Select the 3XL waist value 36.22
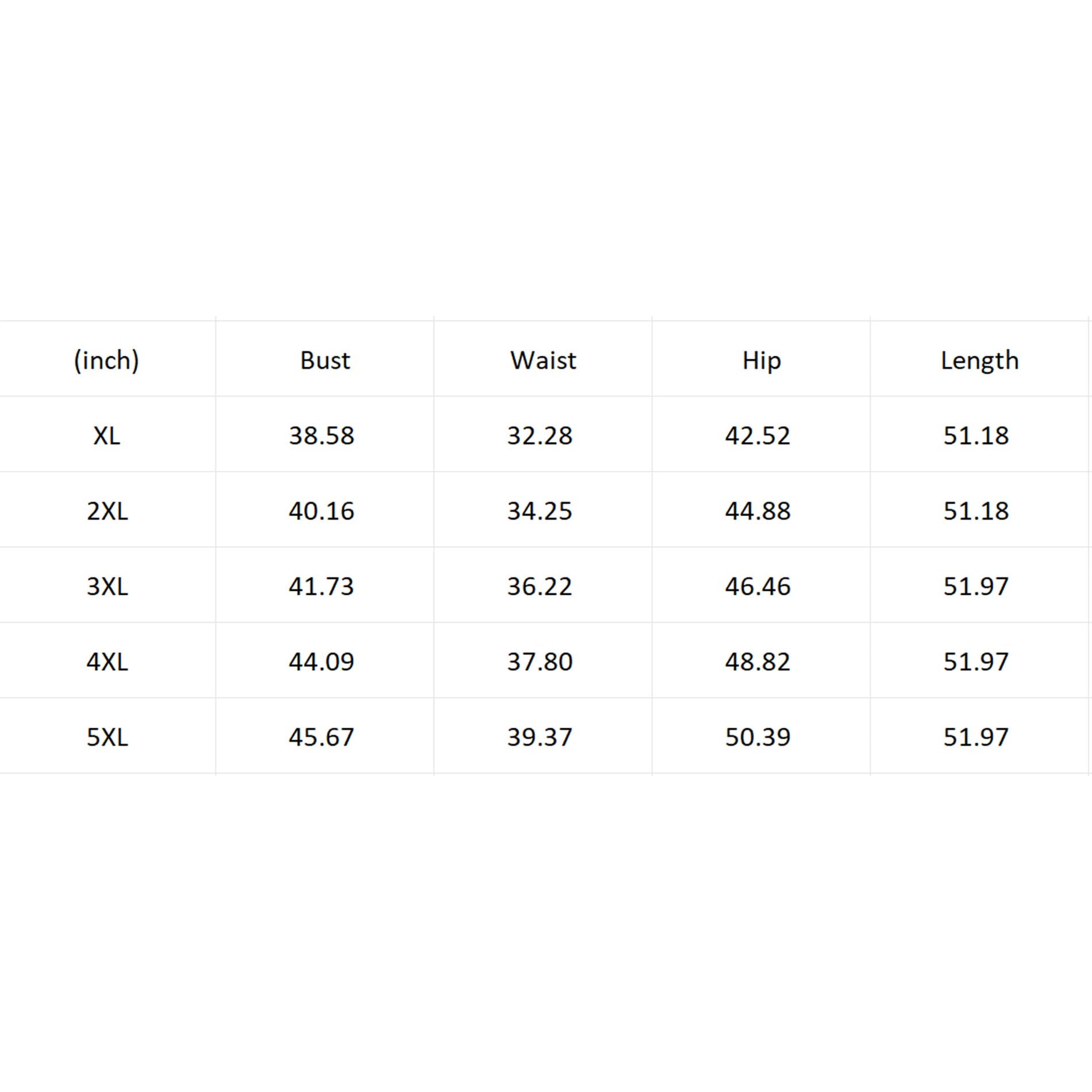The width and height of the screenshot is (1092, 1092). (x=540, y=586)
